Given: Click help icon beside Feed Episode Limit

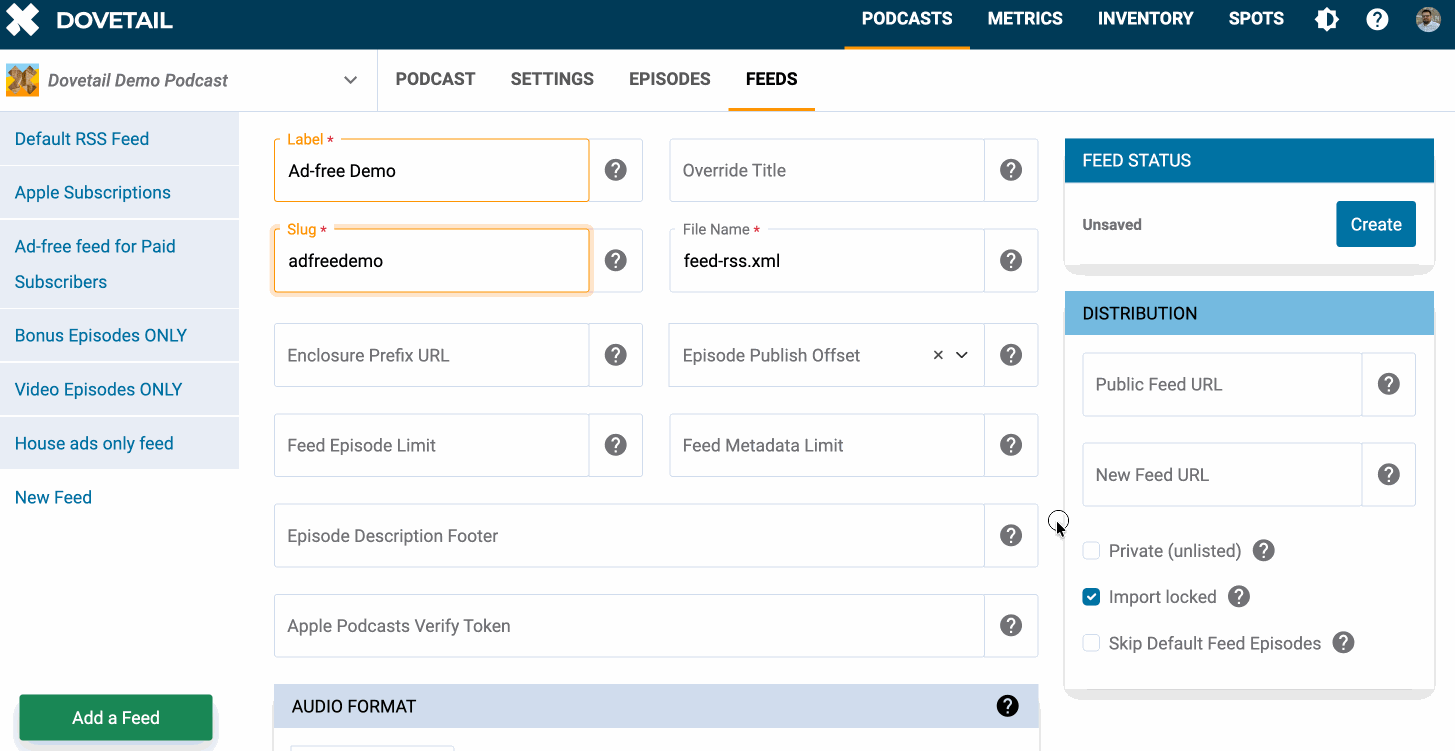Looking at the screenshot, I should pyautogui.click(x=616, y=445).
